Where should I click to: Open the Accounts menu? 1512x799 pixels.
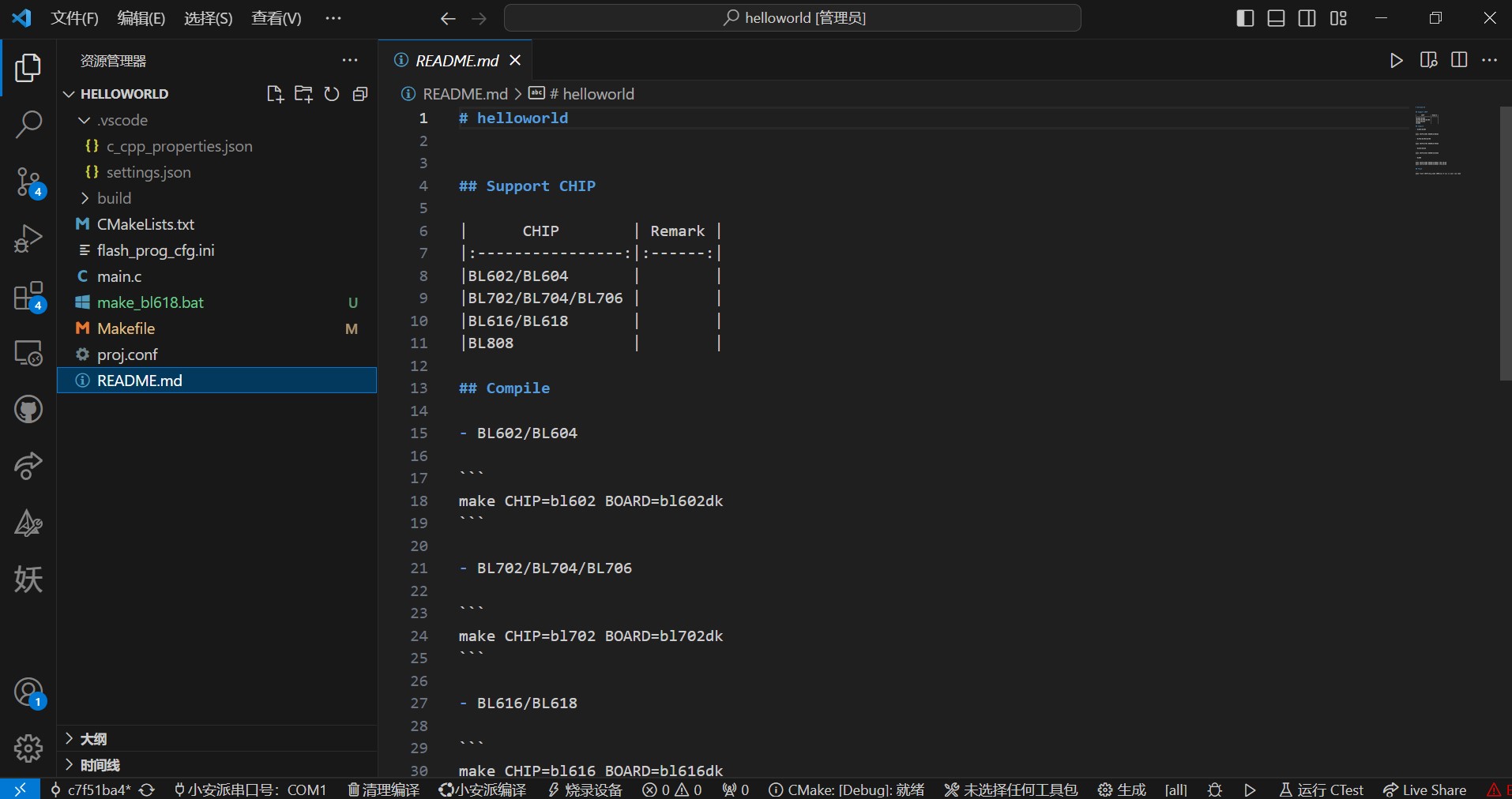point(28,693)
